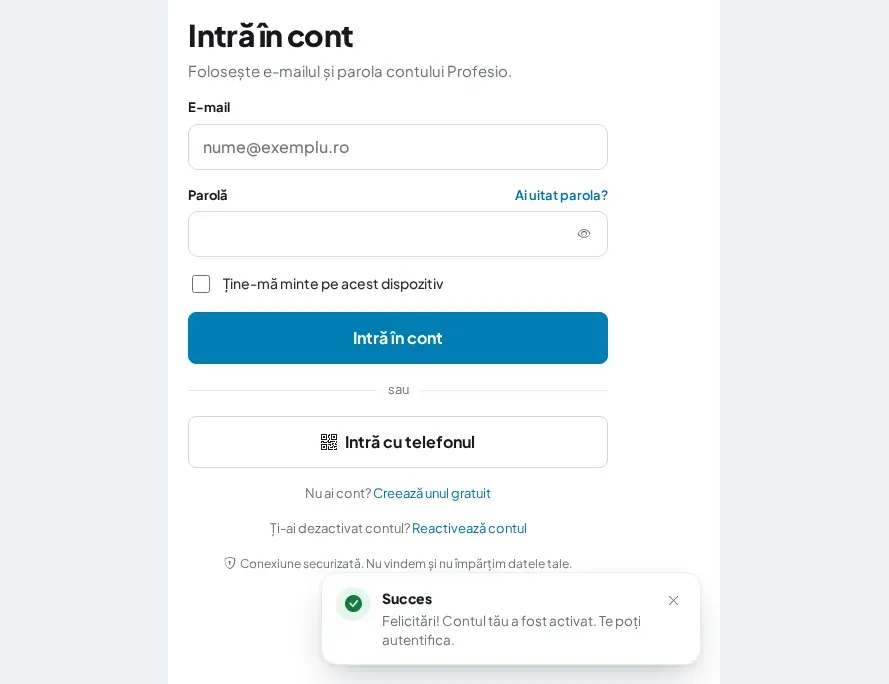Toggle password visibility eye icon
Viewport: 889px width, 684px height.
pyautogui.click(x=583, y=234)
